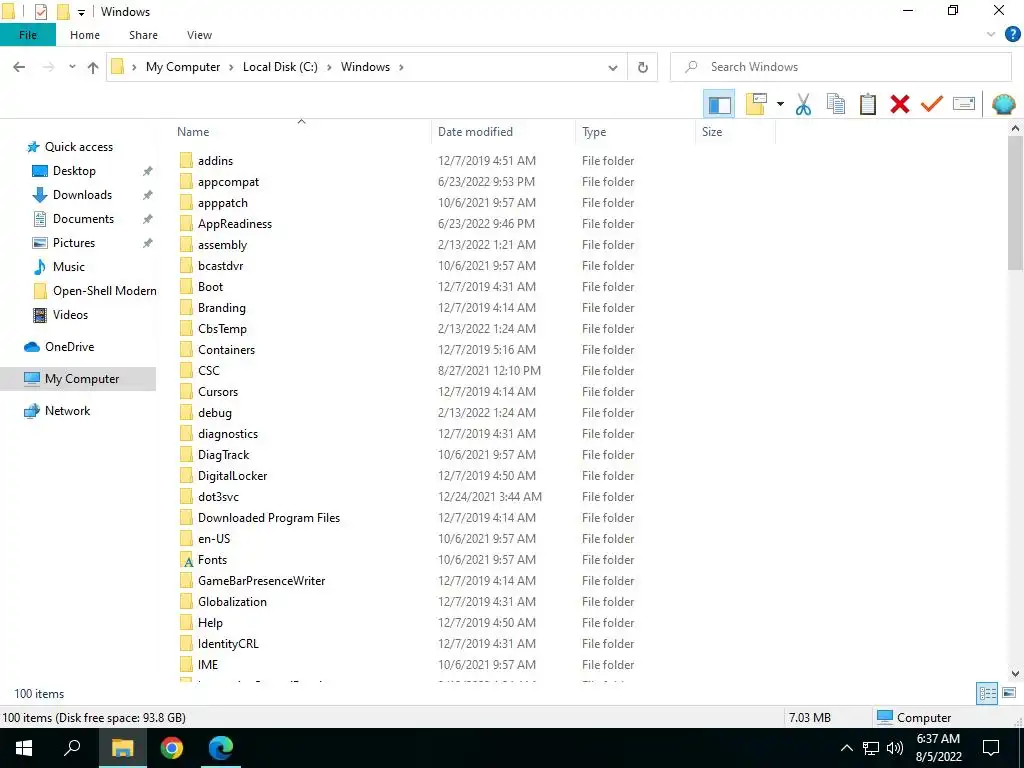Viewport: 1024px width, 768px height.
Task: Click the orange checkmark Properties icon
Action: (932, 104)
